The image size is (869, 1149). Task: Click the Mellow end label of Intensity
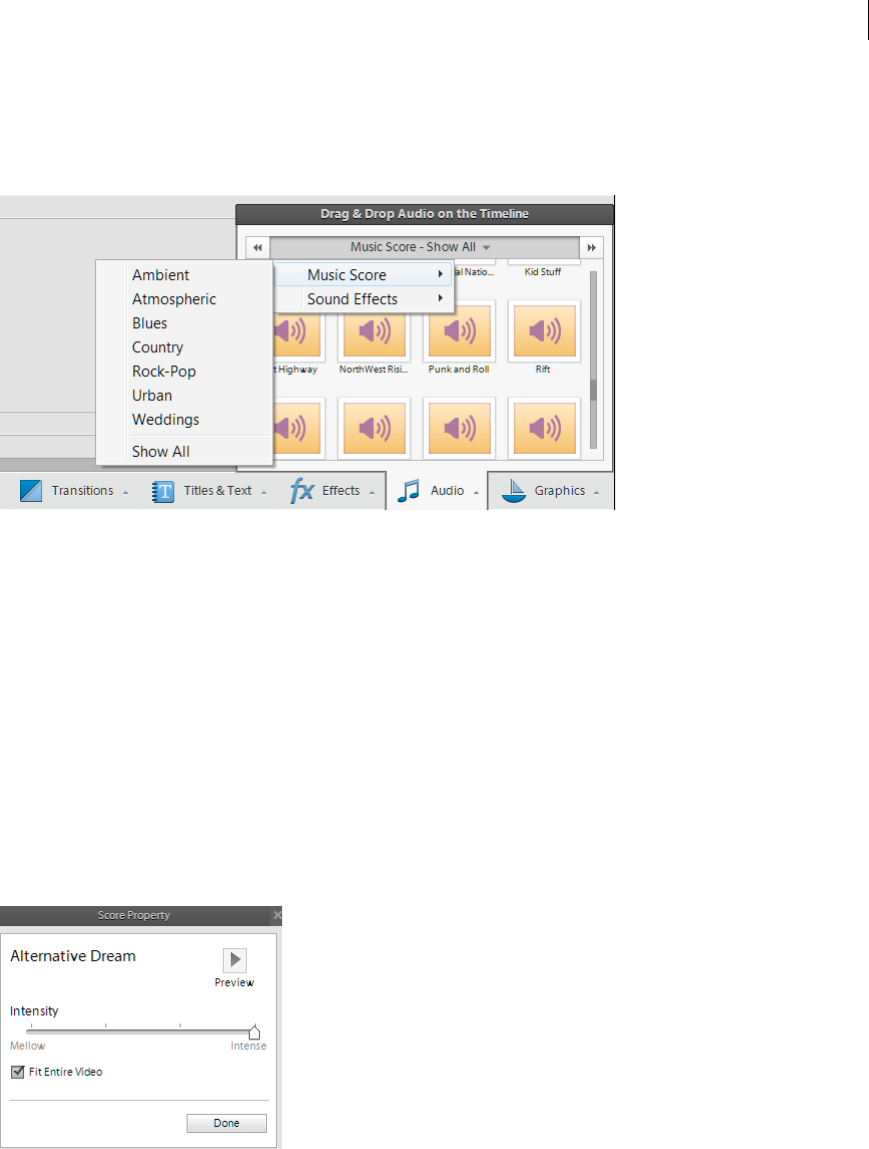27,1046
